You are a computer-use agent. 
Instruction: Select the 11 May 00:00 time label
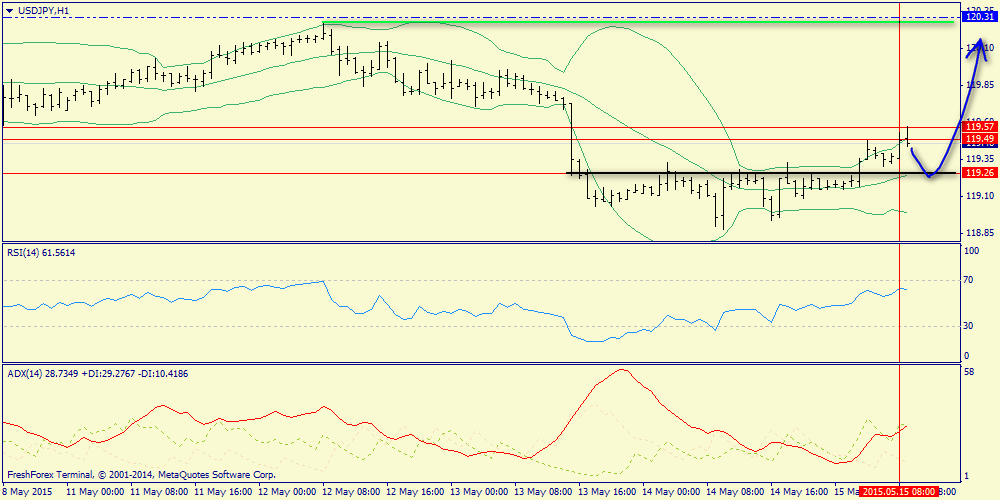[x=94, y=492]
